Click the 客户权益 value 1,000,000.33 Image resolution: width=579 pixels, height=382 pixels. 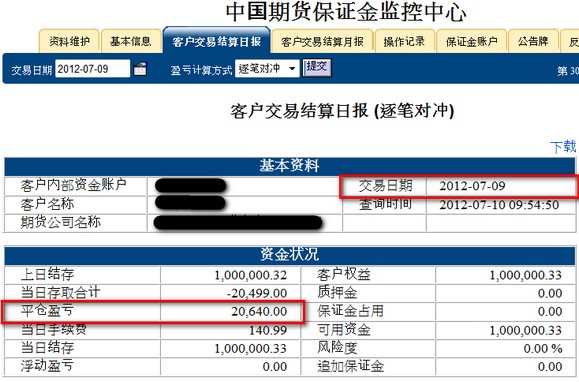525,275
